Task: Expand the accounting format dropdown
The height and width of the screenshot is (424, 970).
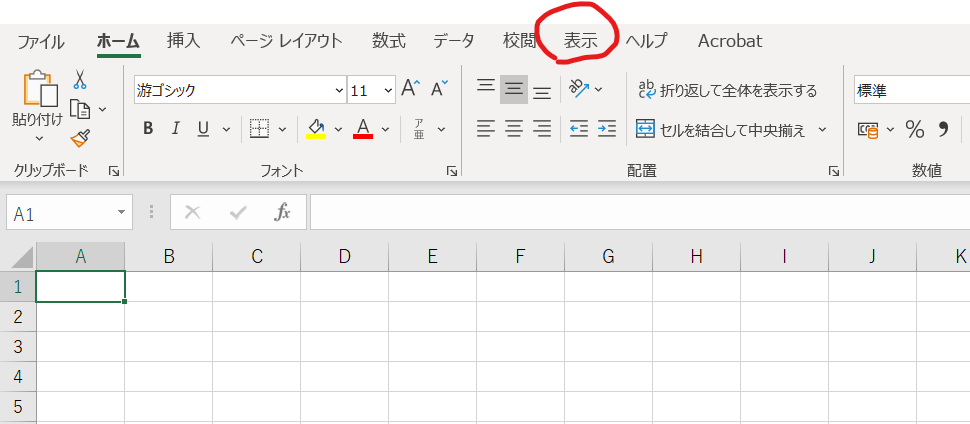Action: [890, 129]
